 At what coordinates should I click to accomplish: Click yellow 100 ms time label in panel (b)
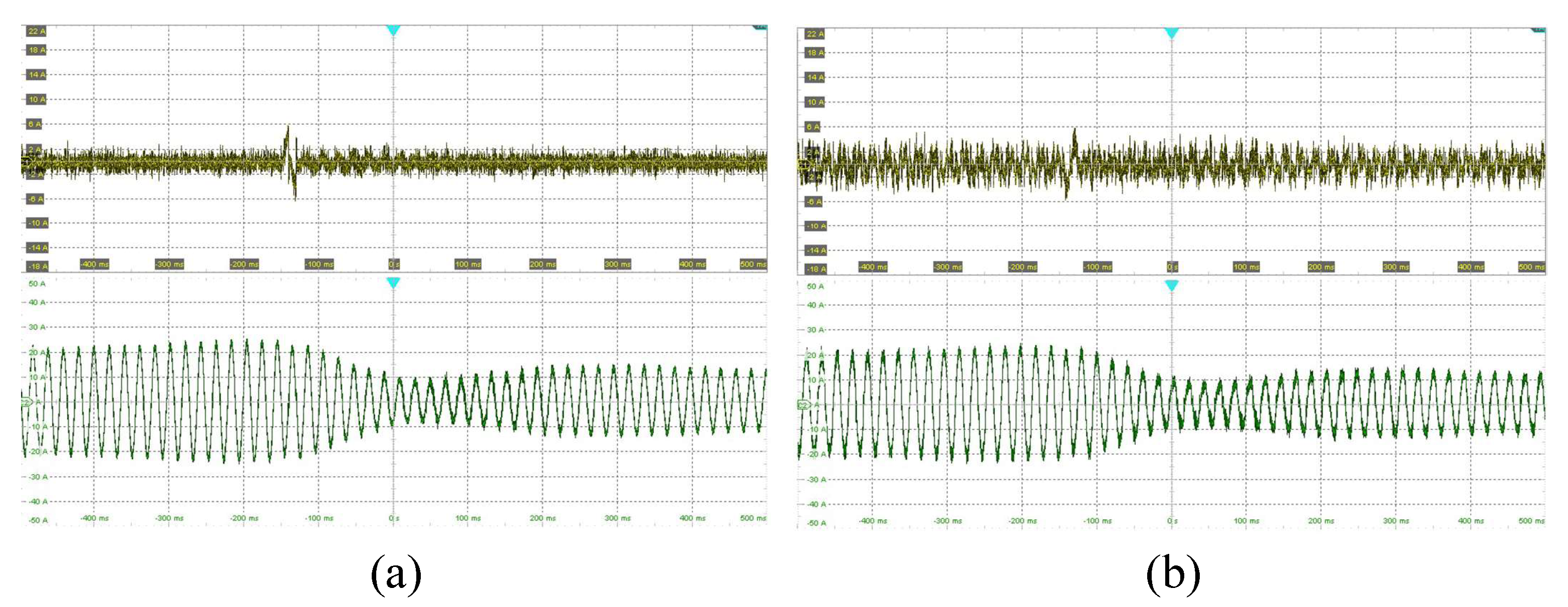pyautogui.click(x=1246, y=266)
